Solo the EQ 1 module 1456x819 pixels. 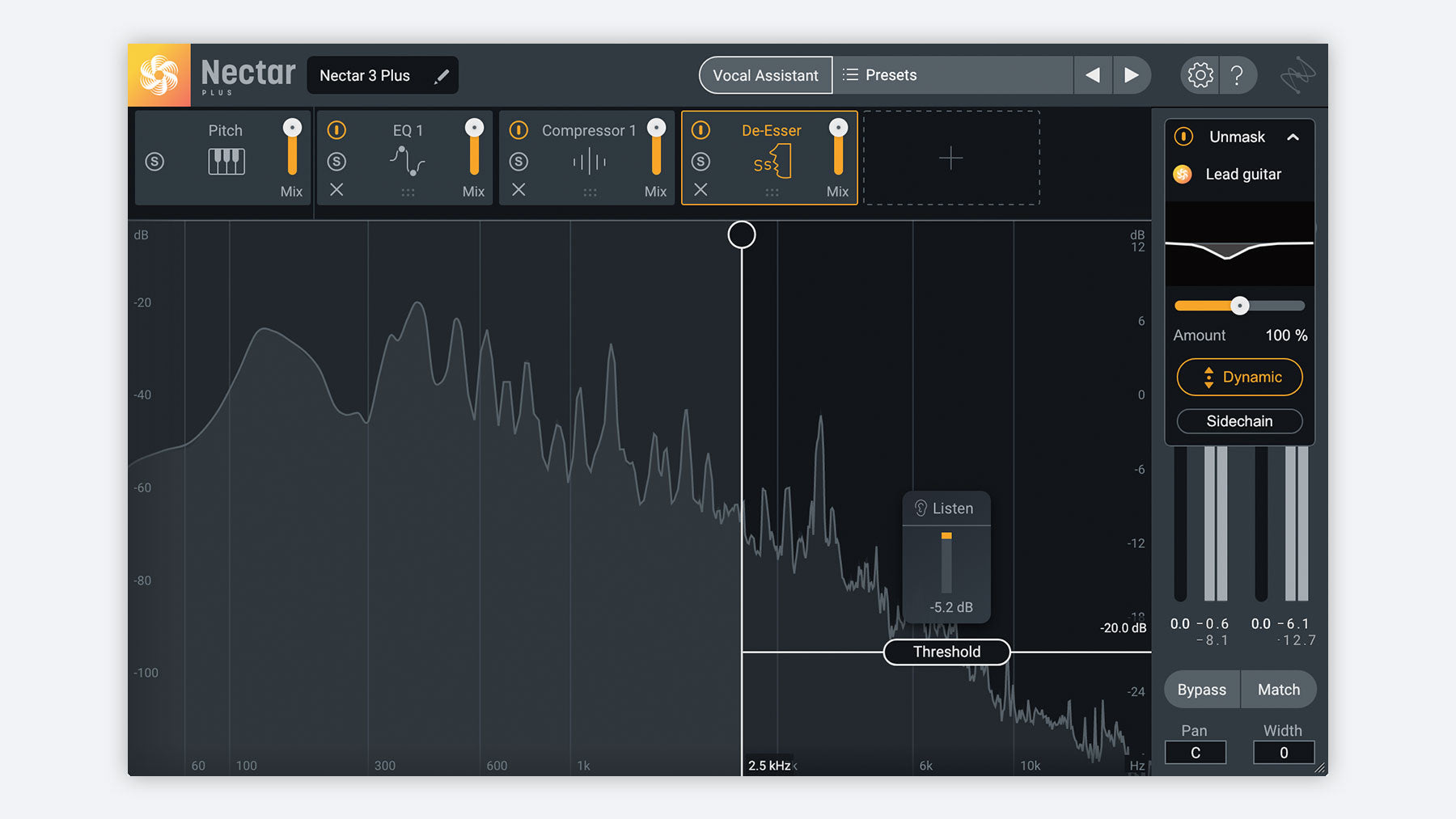[x=336, y=162]
